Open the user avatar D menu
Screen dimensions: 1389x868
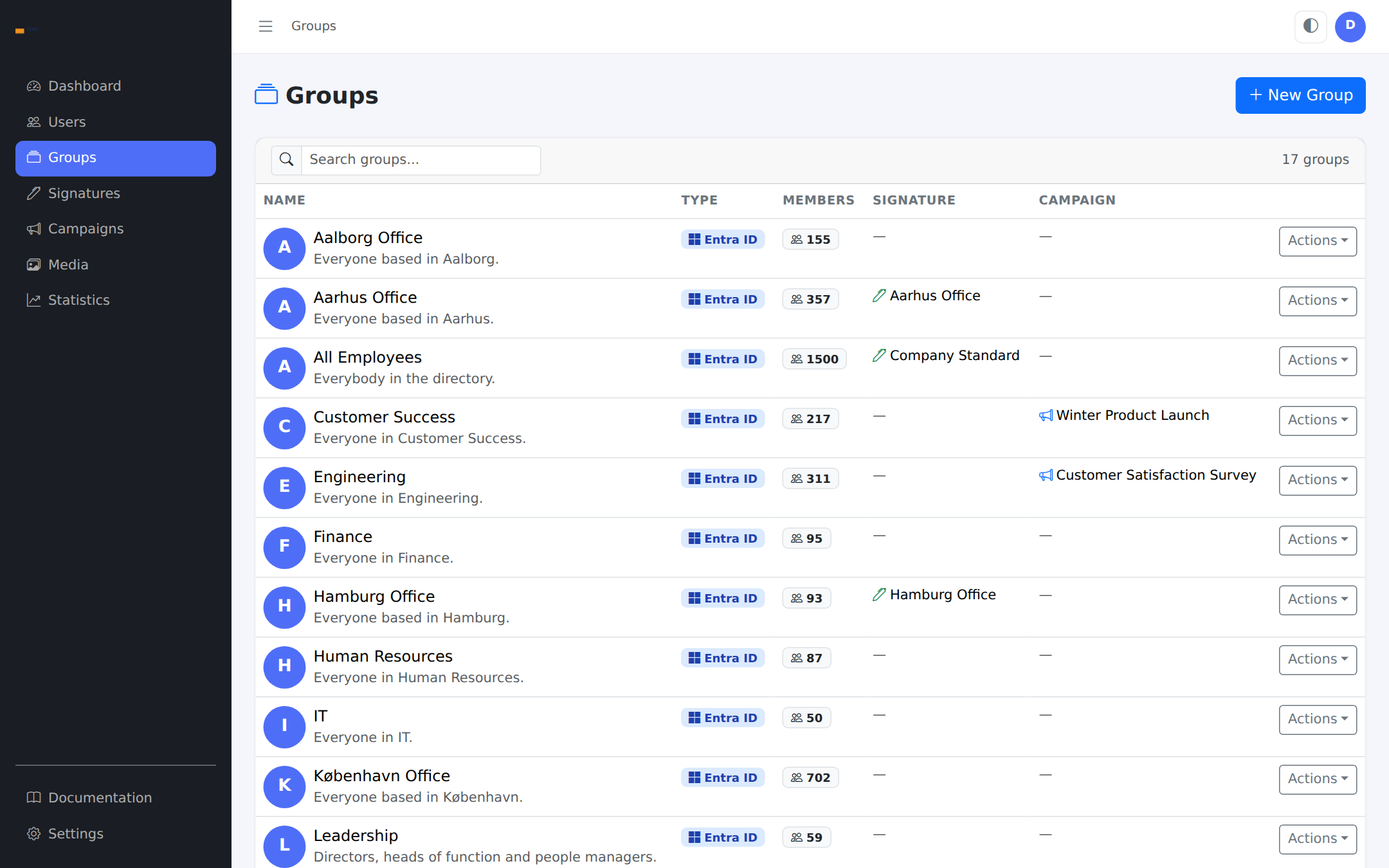point(1350,26)
